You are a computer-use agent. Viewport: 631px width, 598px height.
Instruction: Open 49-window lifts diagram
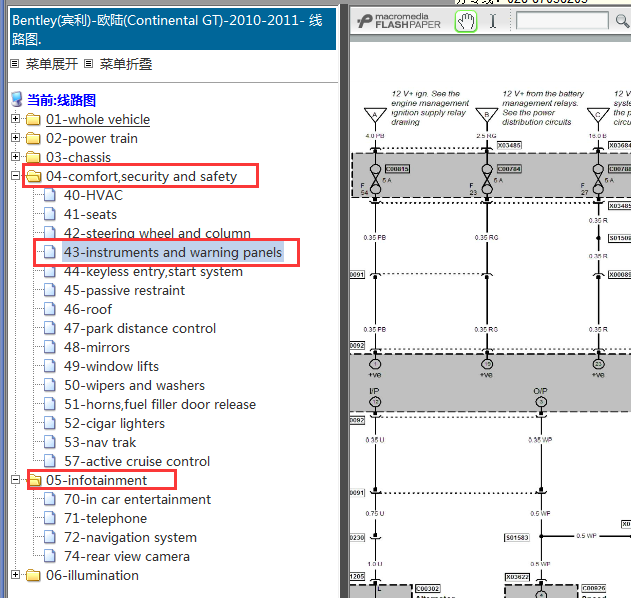point(111,367)
